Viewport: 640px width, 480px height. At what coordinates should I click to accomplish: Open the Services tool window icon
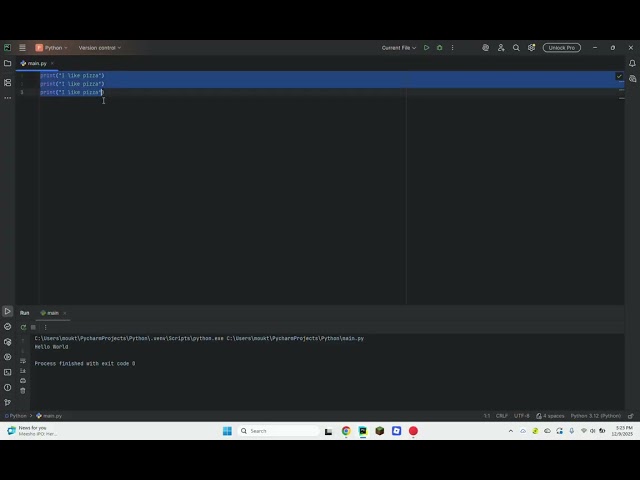7,357
